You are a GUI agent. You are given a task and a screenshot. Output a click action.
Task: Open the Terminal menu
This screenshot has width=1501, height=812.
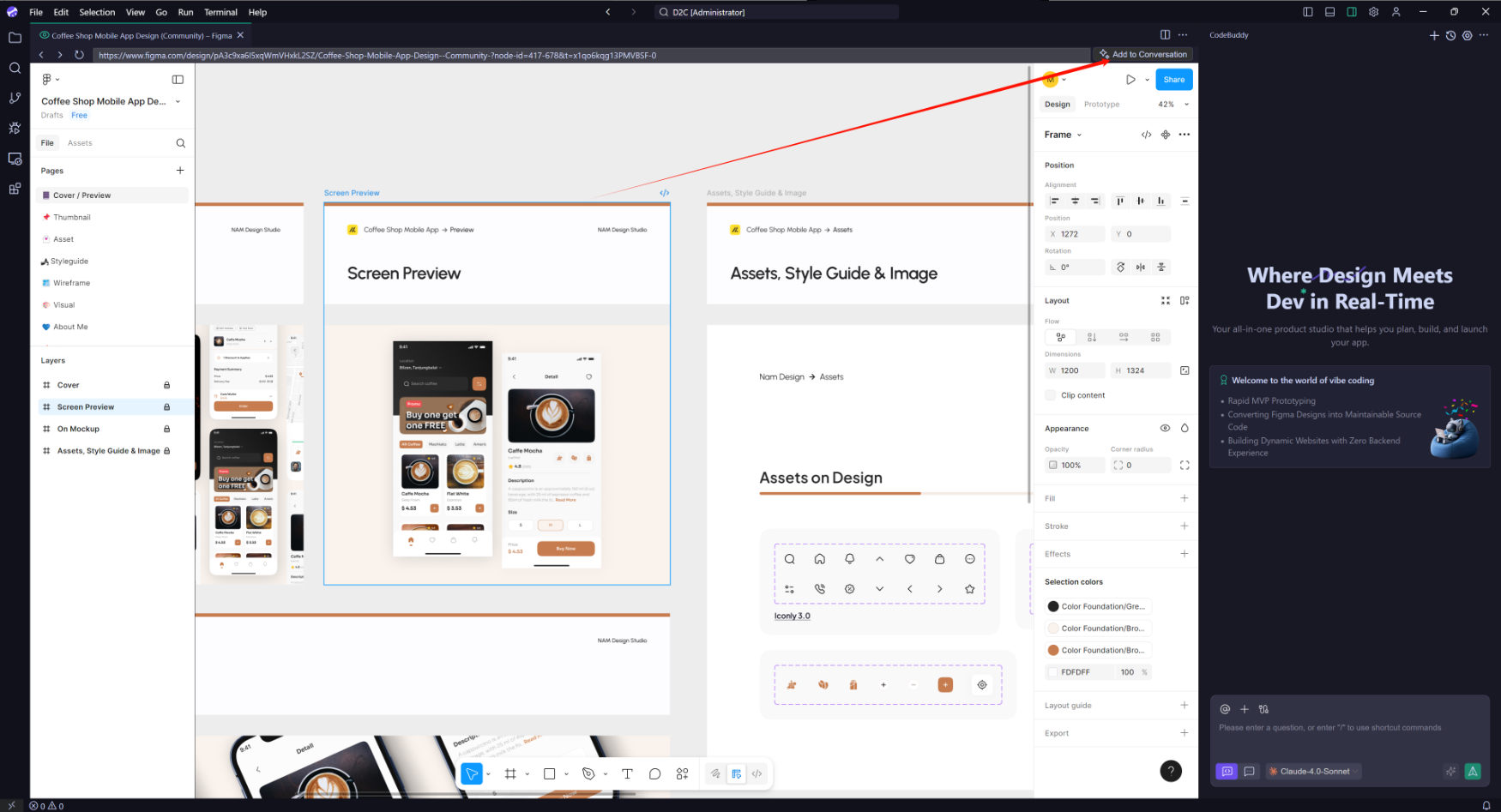220,12
